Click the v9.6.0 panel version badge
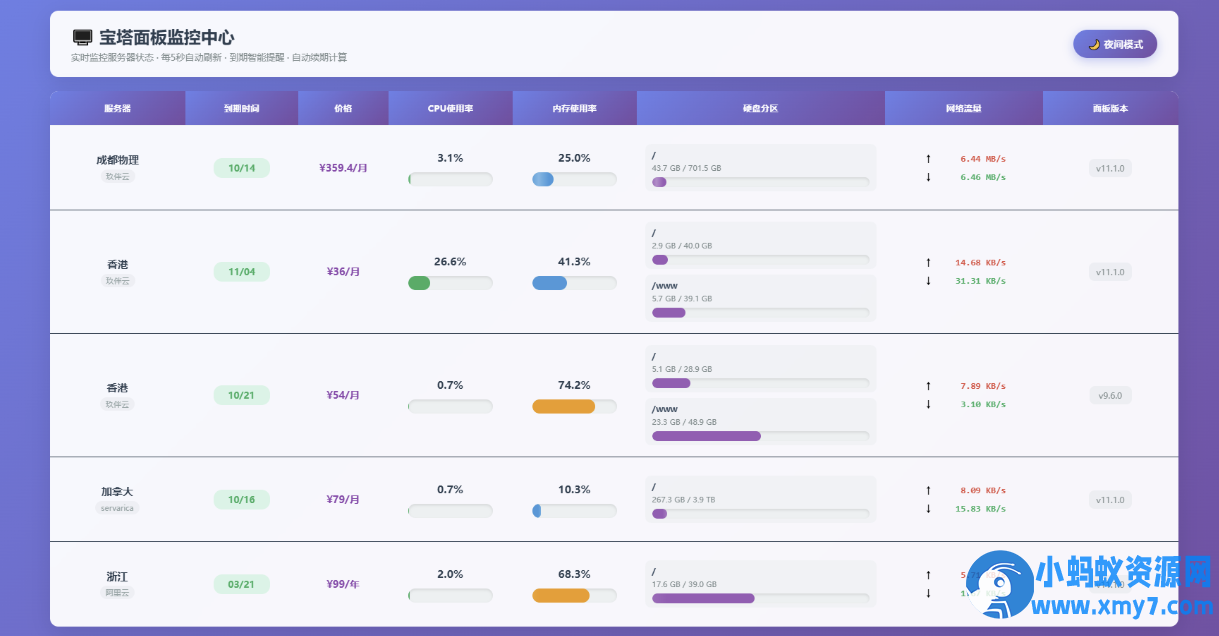 [1110, 395]
